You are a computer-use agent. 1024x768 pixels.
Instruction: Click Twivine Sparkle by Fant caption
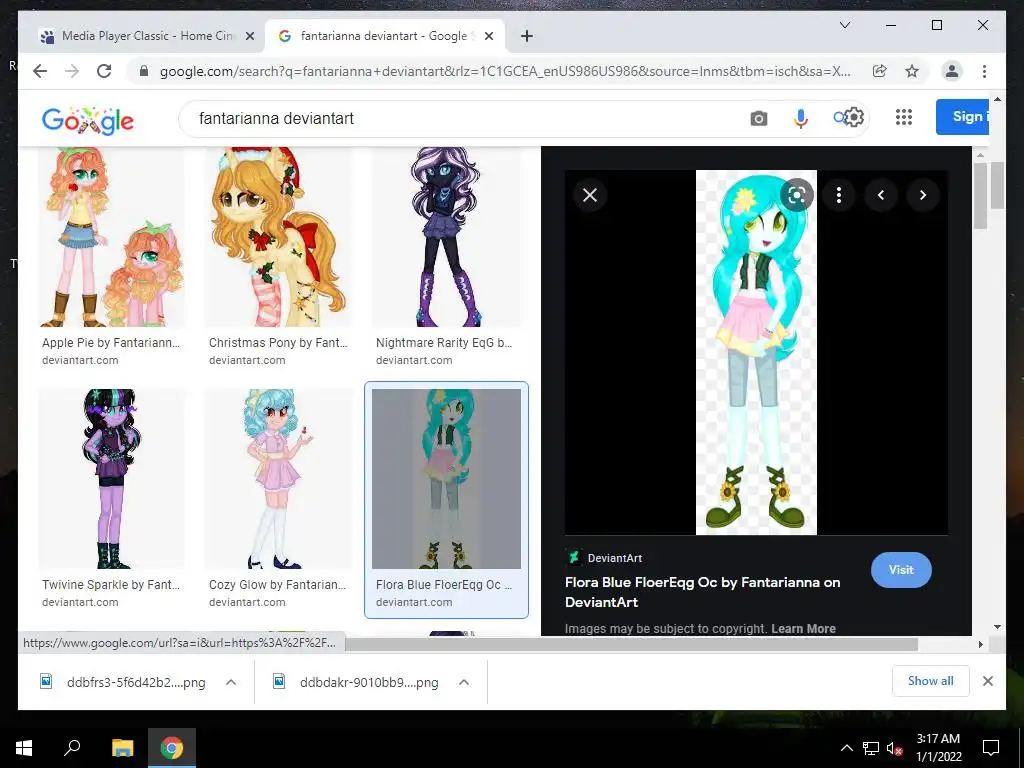coord(110,584)
